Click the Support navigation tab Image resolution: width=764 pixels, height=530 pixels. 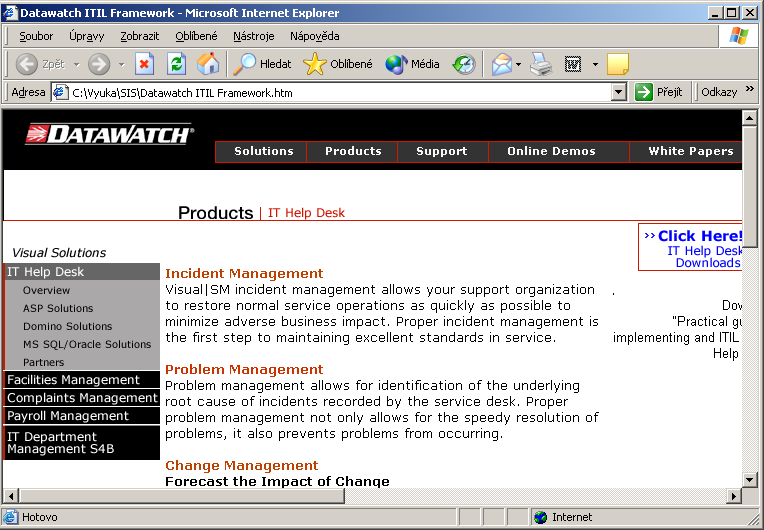coord(443,151)
